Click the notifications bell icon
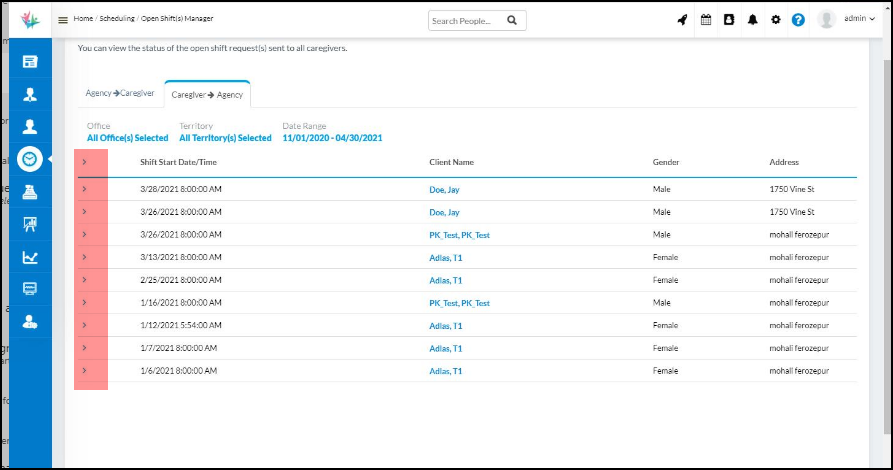 pos(752,20)
